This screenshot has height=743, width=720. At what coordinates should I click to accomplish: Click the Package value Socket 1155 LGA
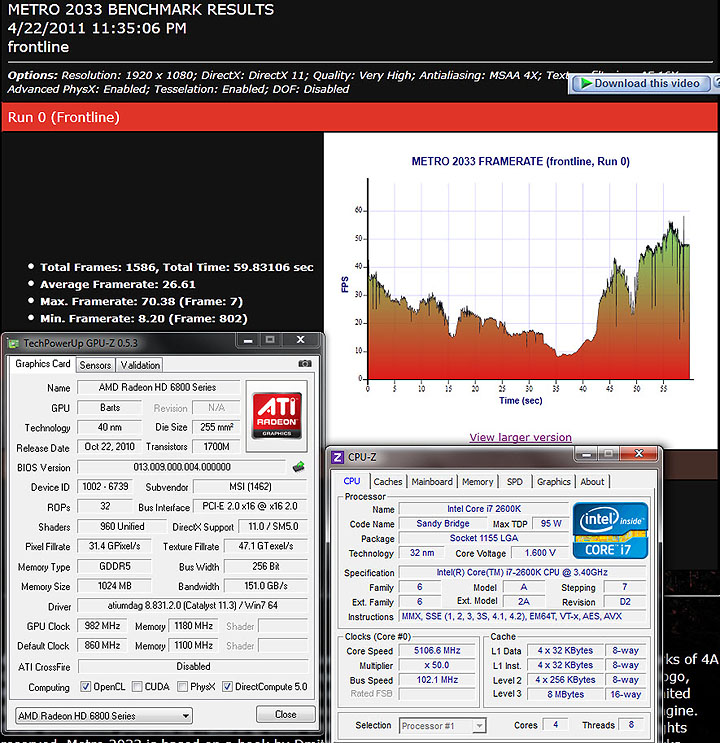pos(484,538)
